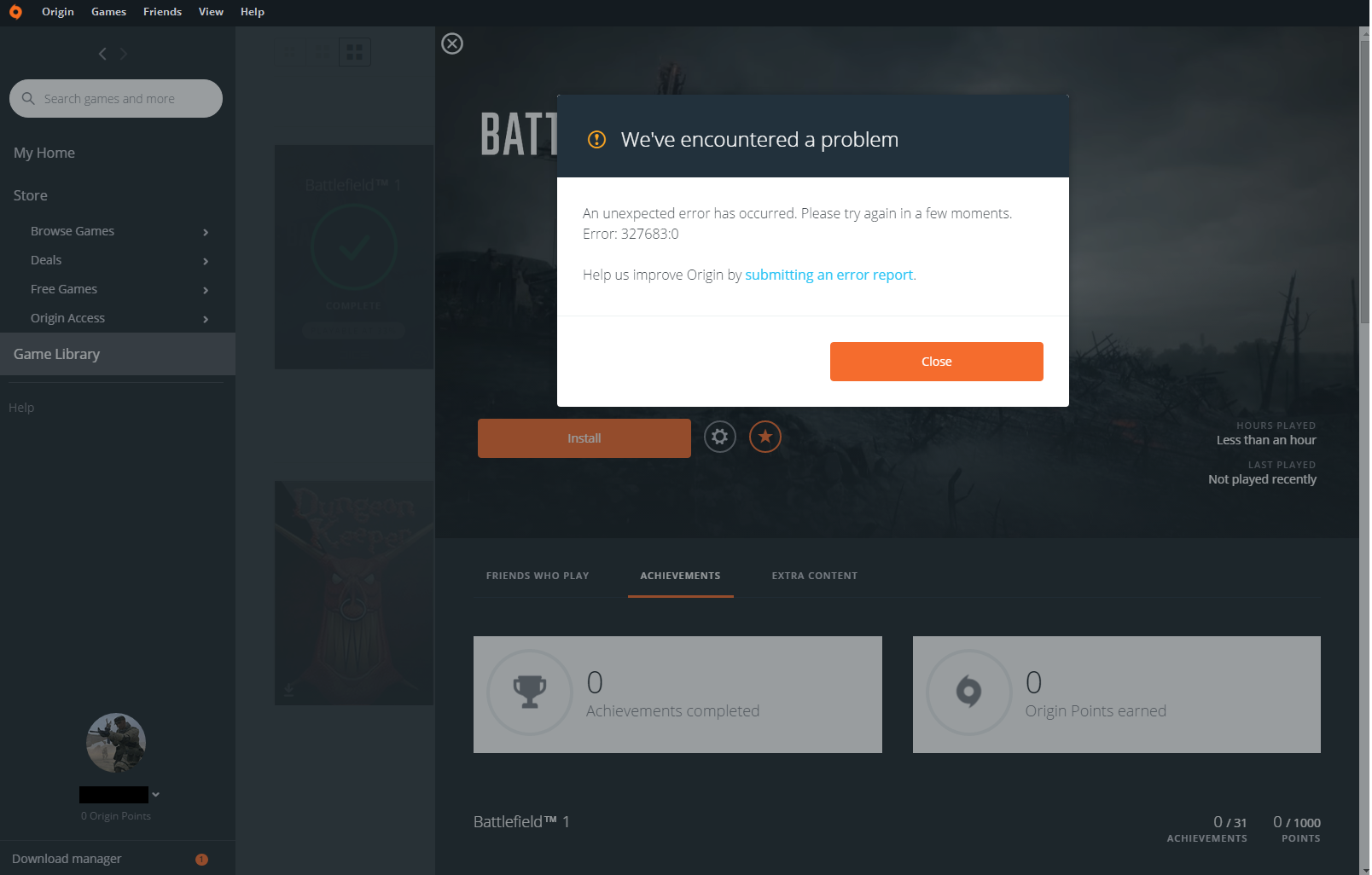Navigate forward with the right arrow
Screen dimensions: 1372x875
point(124,54)
